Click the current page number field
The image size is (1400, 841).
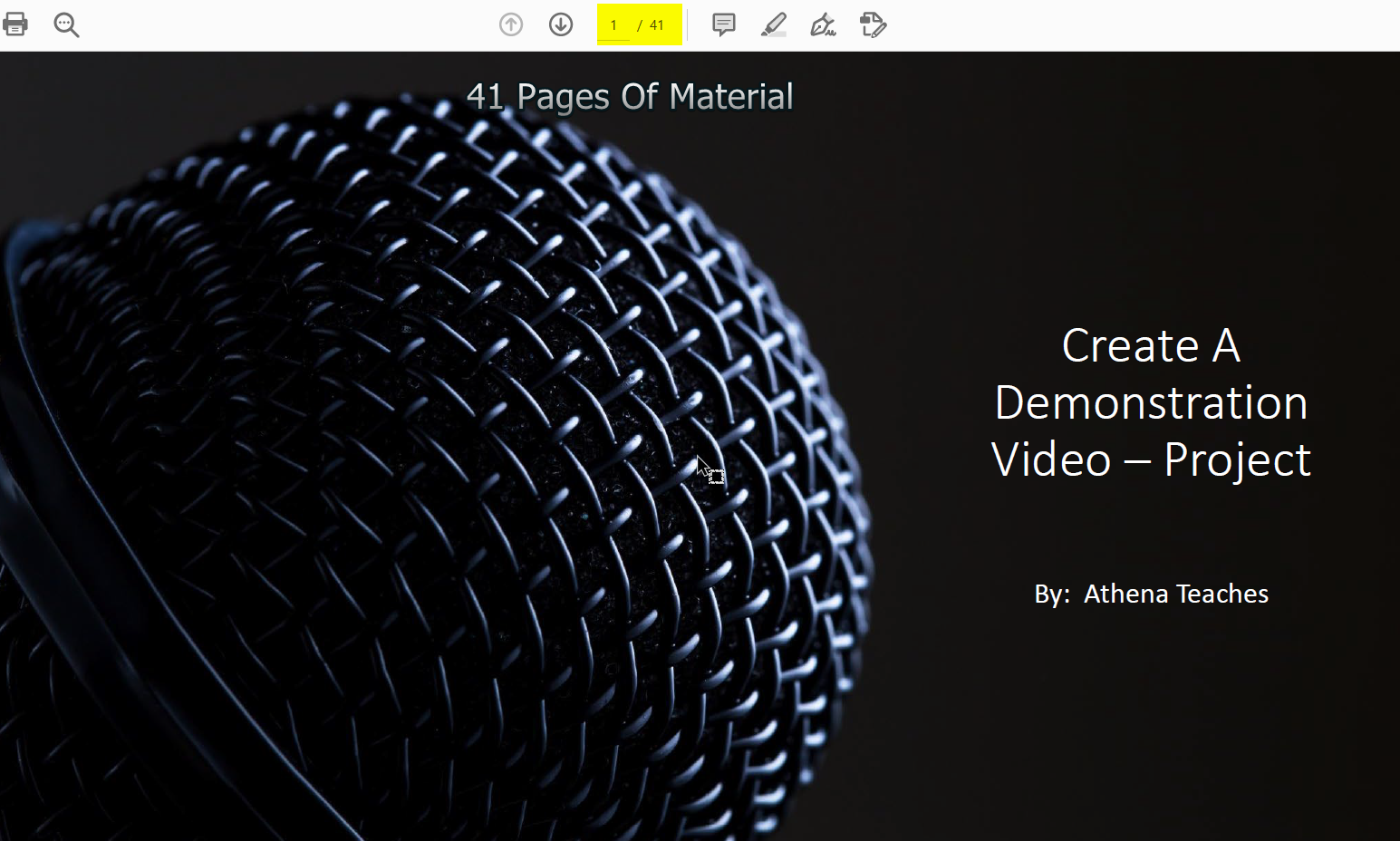(613, 25)
